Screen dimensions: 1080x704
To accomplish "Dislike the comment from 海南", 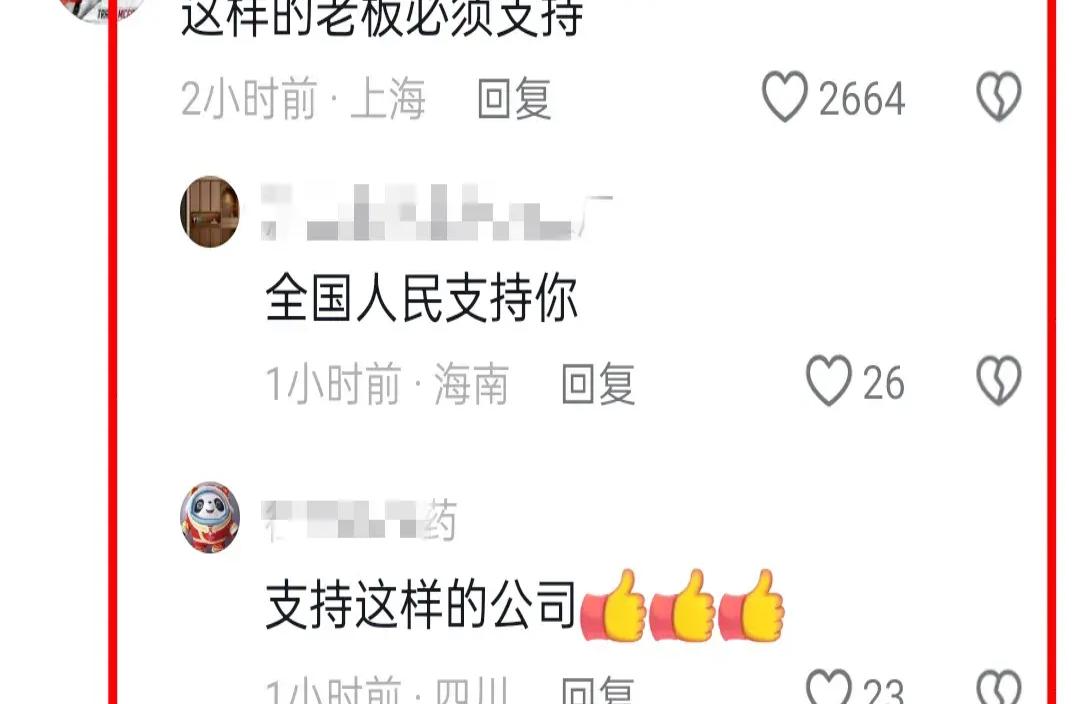I will (999, 380).
